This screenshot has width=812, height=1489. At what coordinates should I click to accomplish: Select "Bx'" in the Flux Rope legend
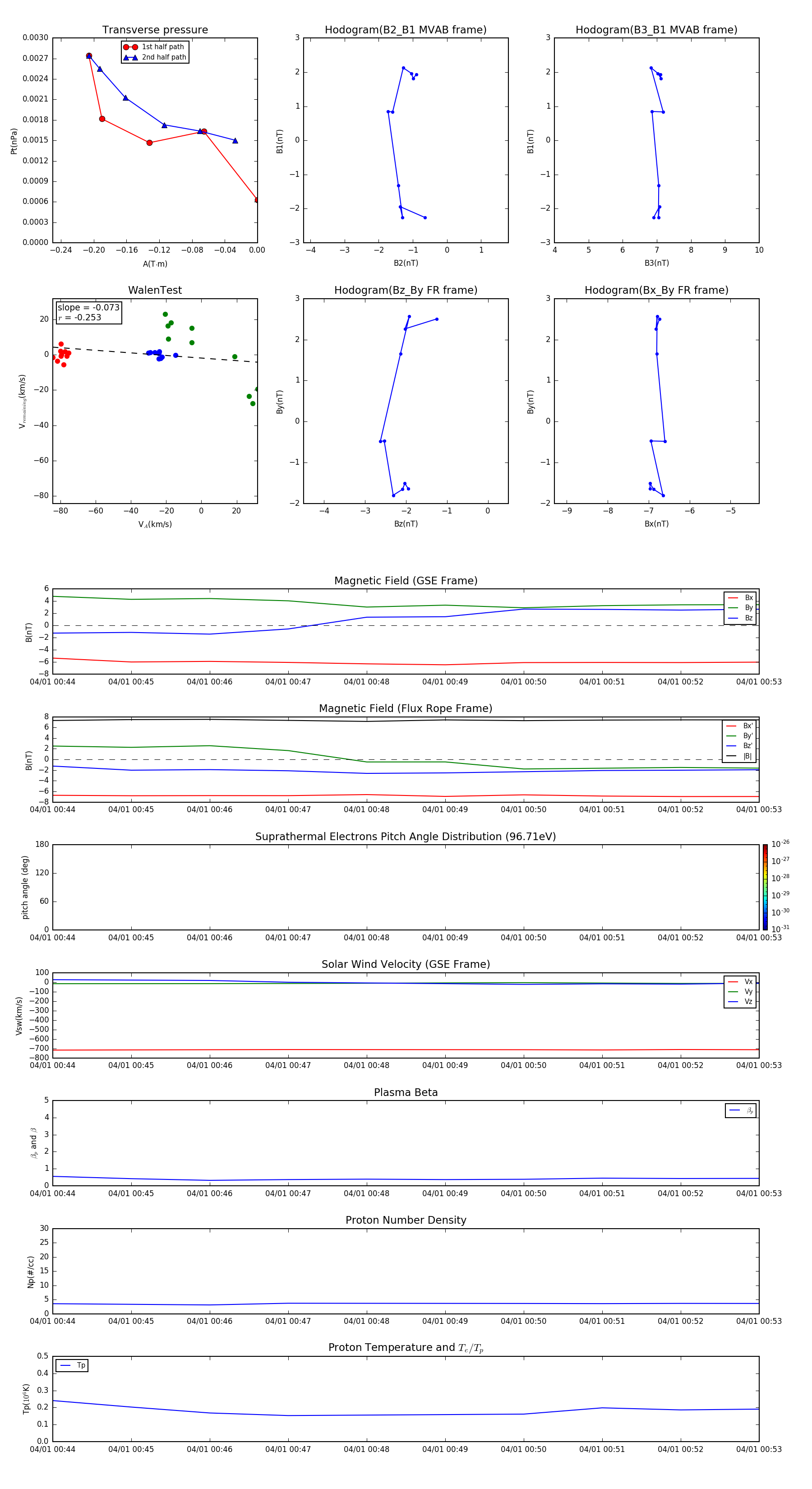(739, 726)
